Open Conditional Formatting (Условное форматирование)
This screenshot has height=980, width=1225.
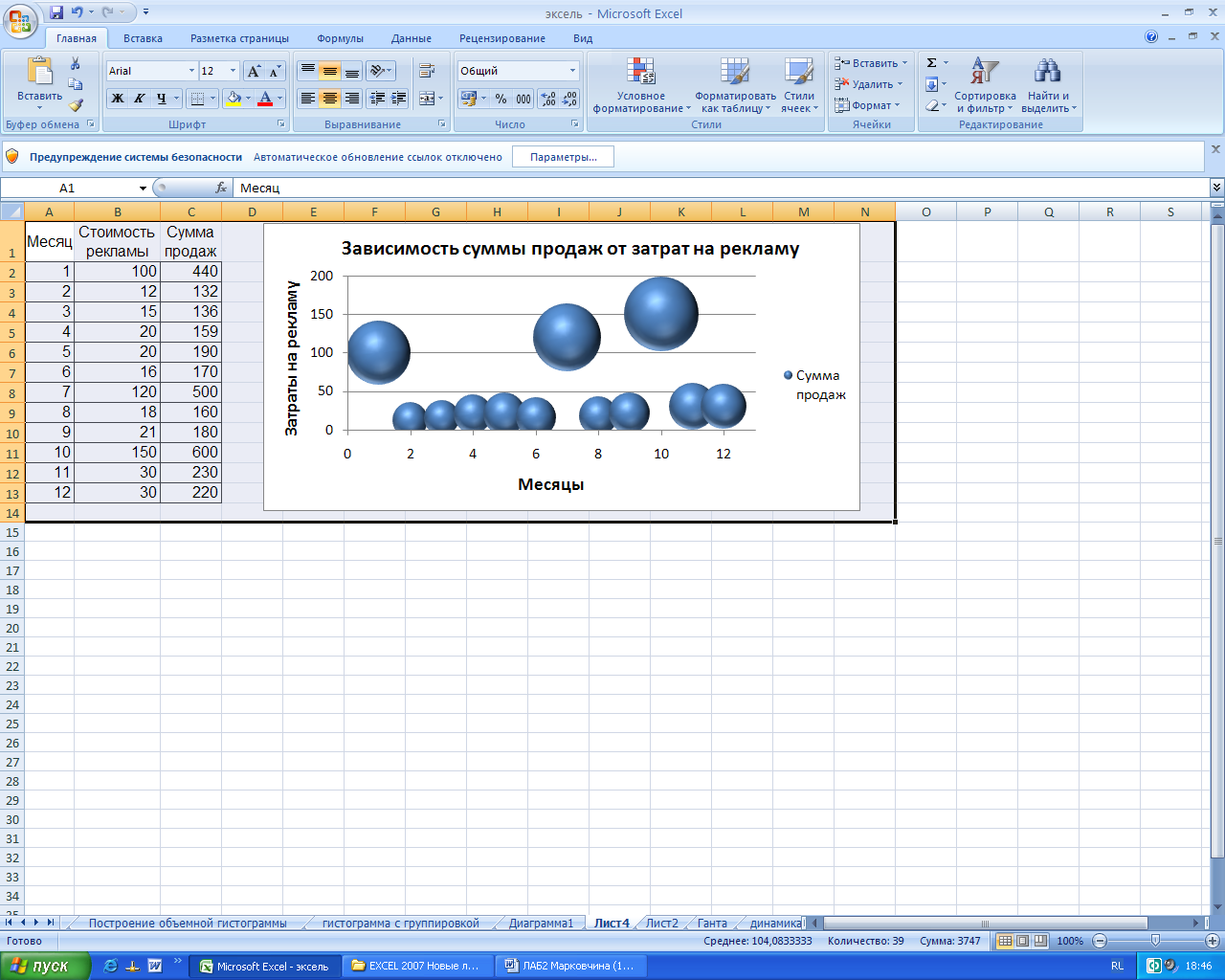(640, 84)
